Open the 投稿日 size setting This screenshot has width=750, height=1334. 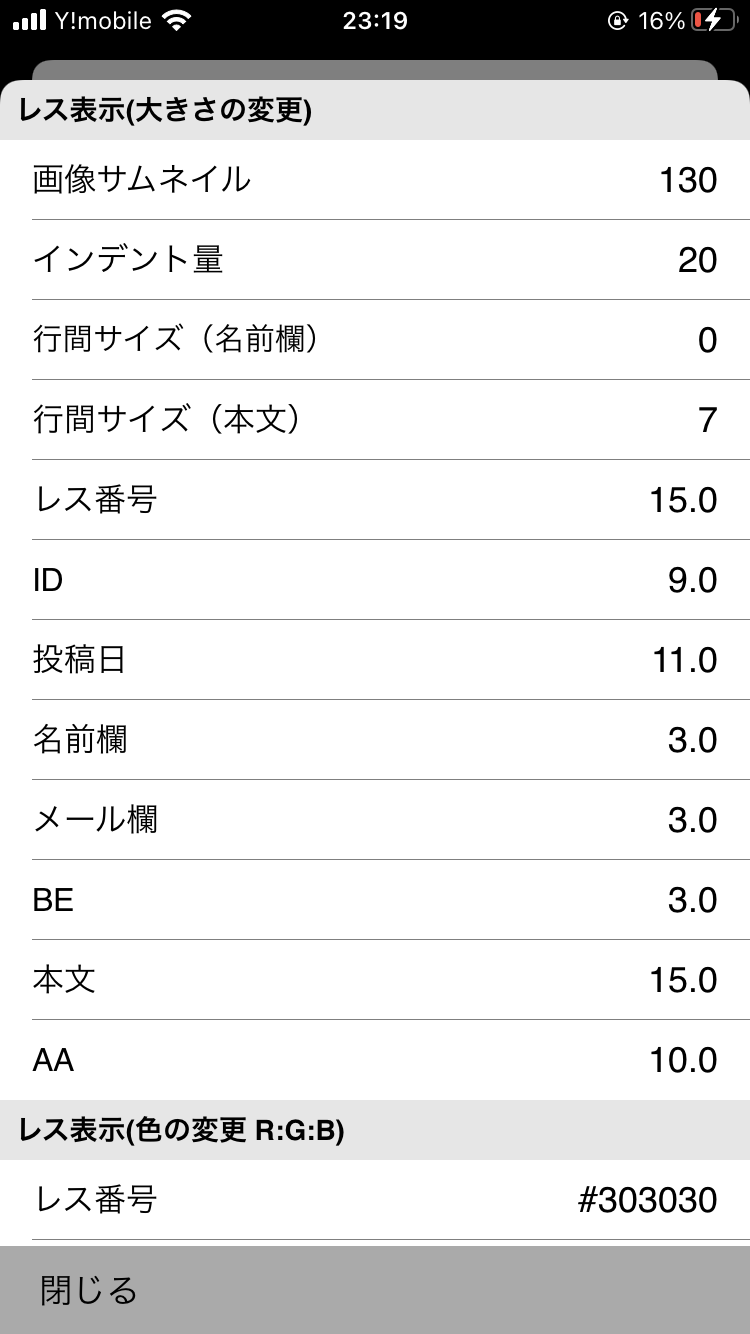pyautogui.click(x=375, y=660)
